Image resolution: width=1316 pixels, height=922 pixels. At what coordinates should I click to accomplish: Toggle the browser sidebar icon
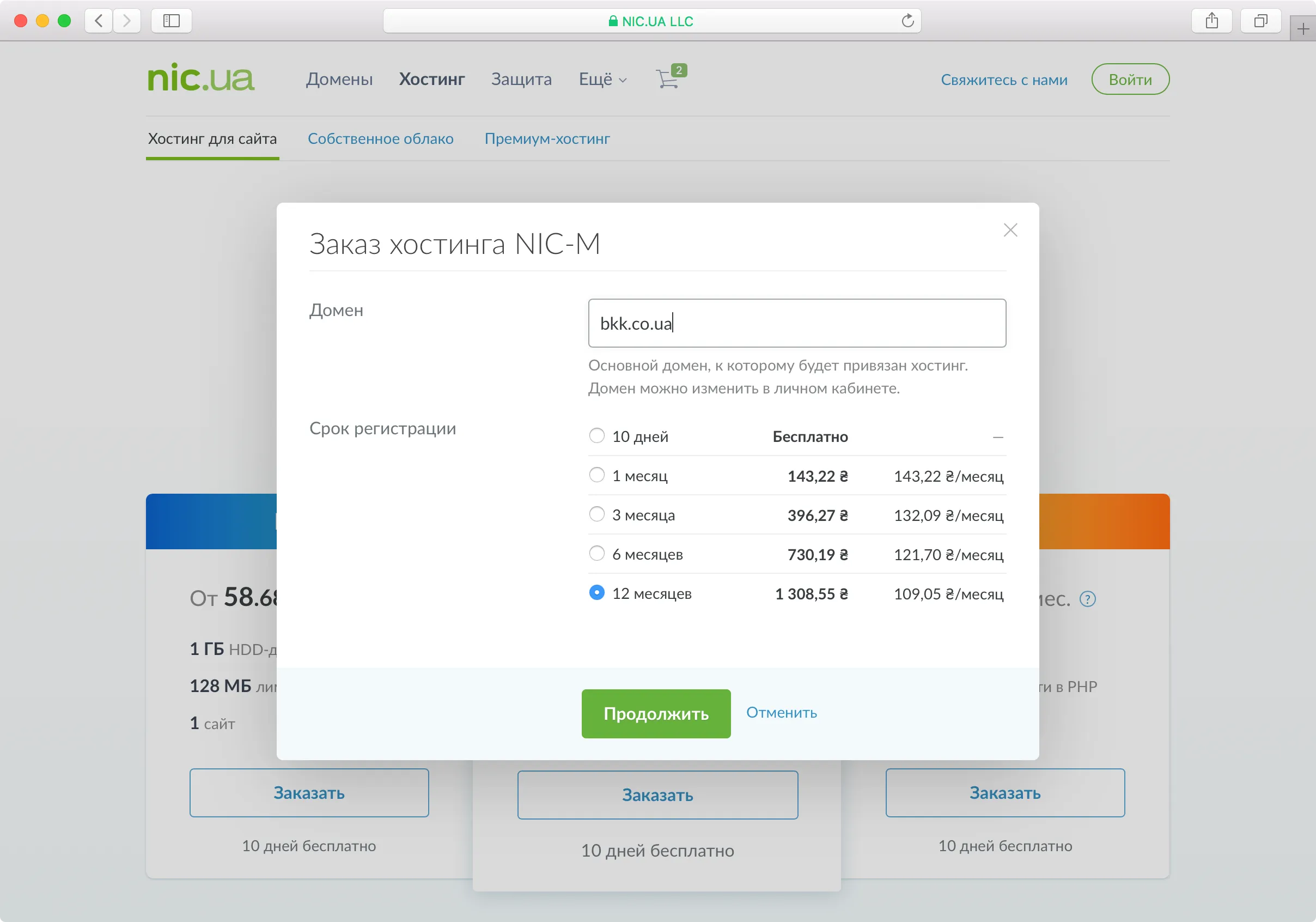(x=171, y=21)
